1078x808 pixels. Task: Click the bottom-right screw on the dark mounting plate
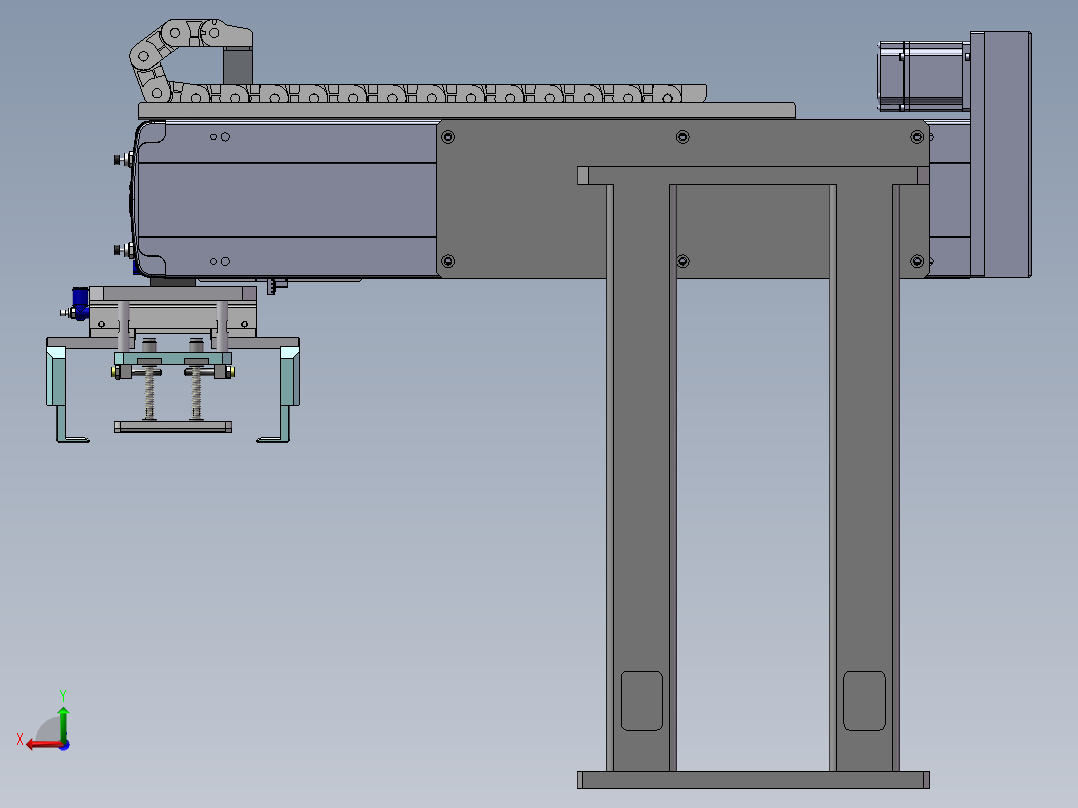[916, 261]
